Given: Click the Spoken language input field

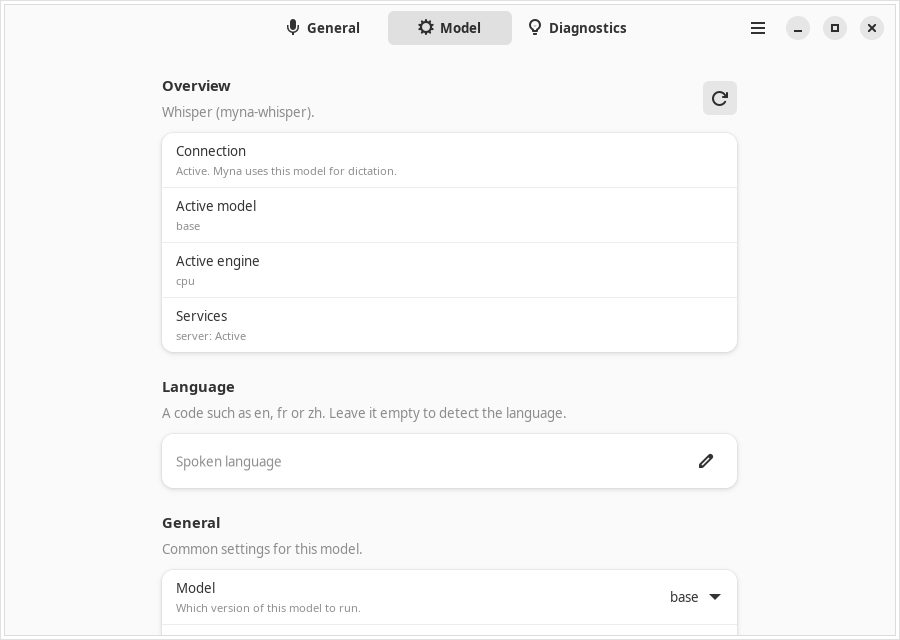Looking at the screenshot, I should pyautogui.click(x=449, y=461).
